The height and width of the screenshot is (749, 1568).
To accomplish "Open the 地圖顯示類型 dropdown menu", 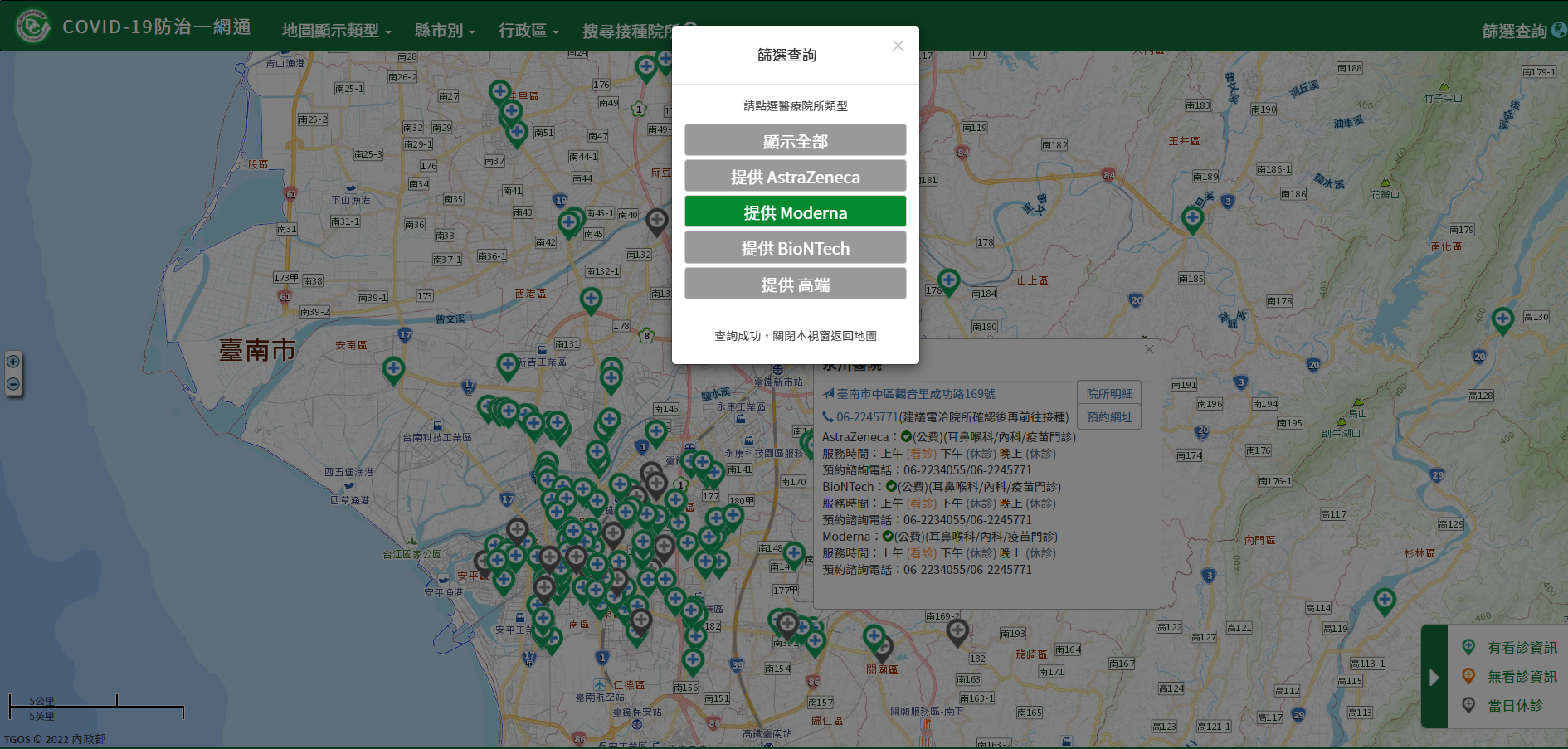I will tap(336, 31).
